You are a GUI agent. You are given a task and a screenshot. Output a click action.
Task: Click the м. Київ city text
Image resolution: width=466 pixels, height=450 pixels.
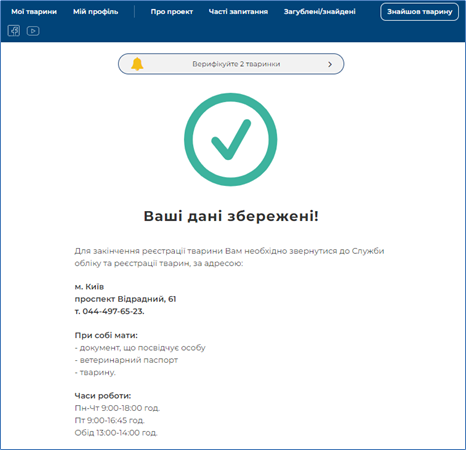[89, 287]
